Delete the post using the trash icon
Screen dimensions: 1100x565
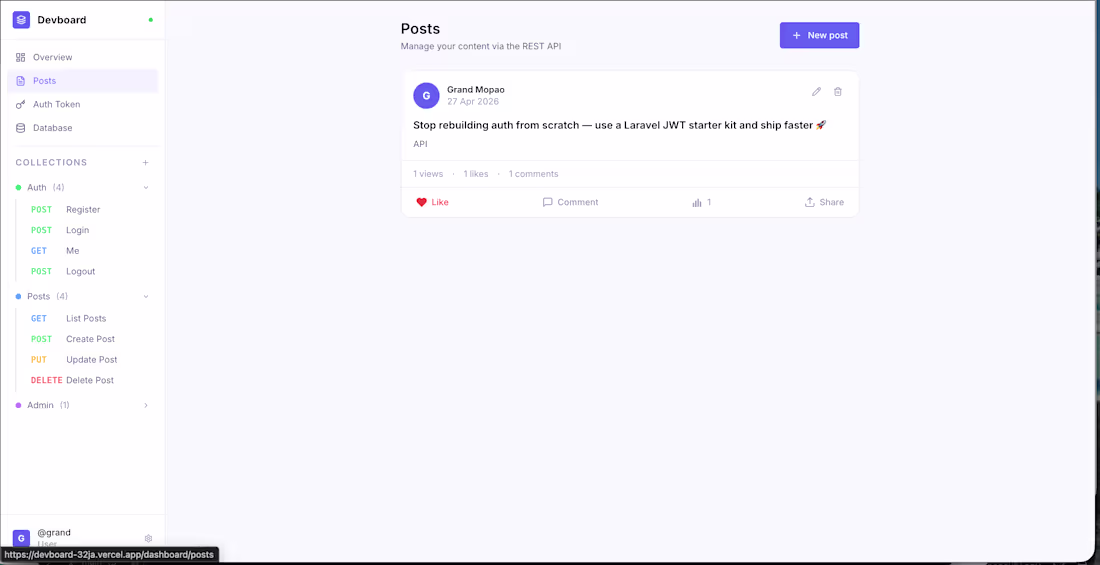pyautogui.click(x=838, y=91)
